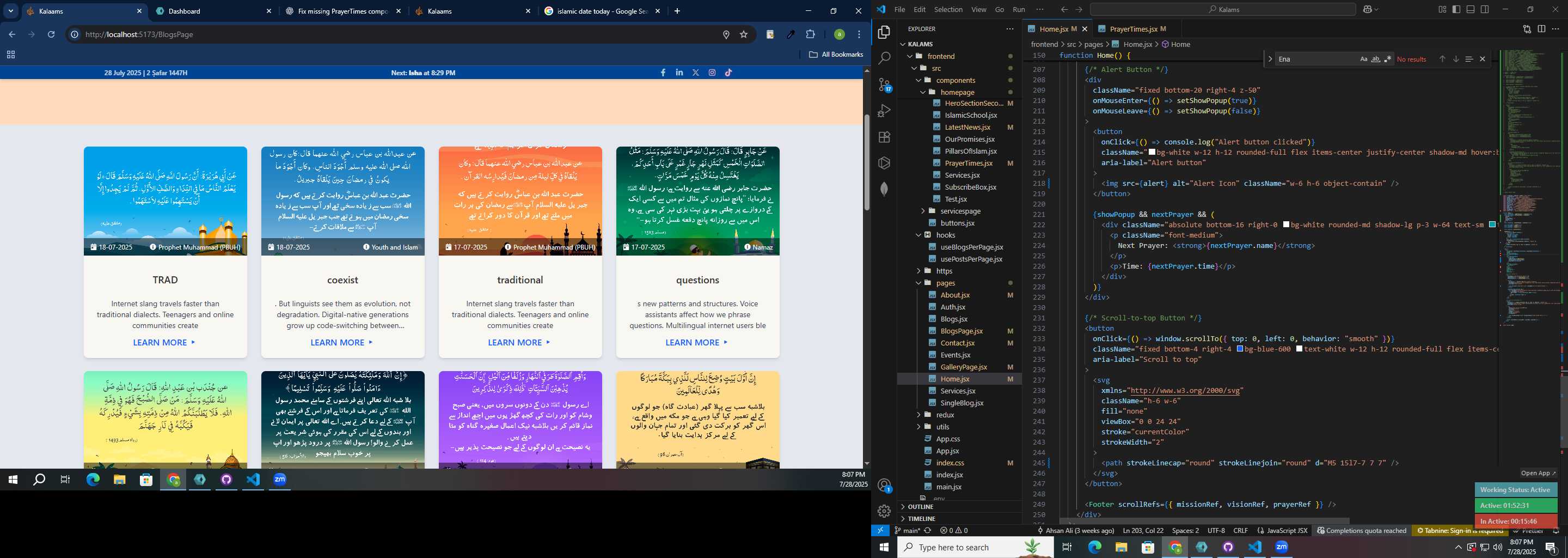Open Source Control view with 17 badge

tap(884, 84)
